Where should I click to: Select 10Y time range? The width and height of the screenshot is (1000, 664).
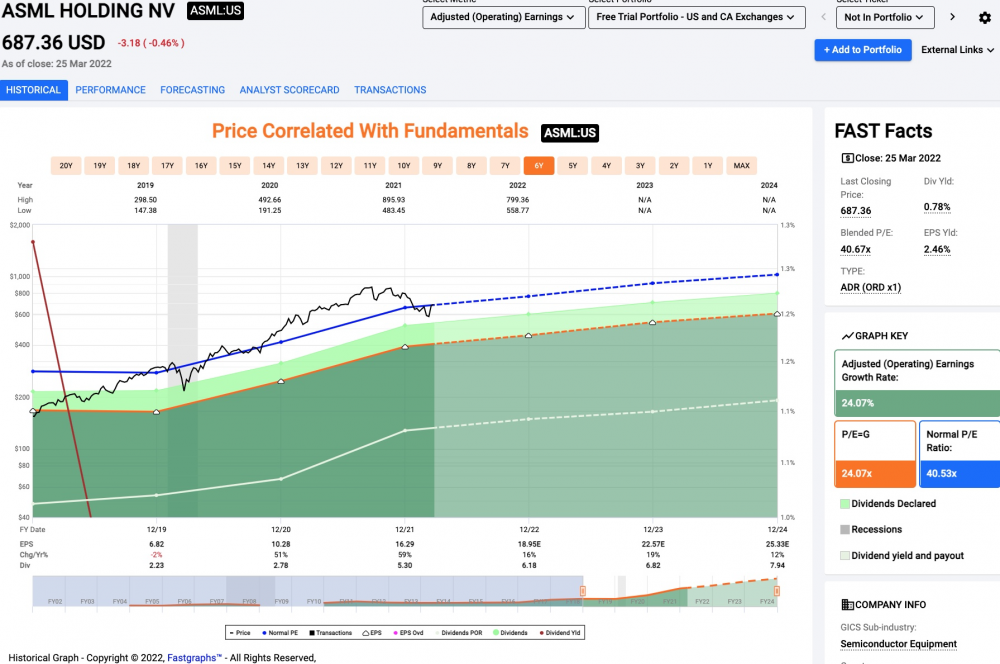(404, 166)
